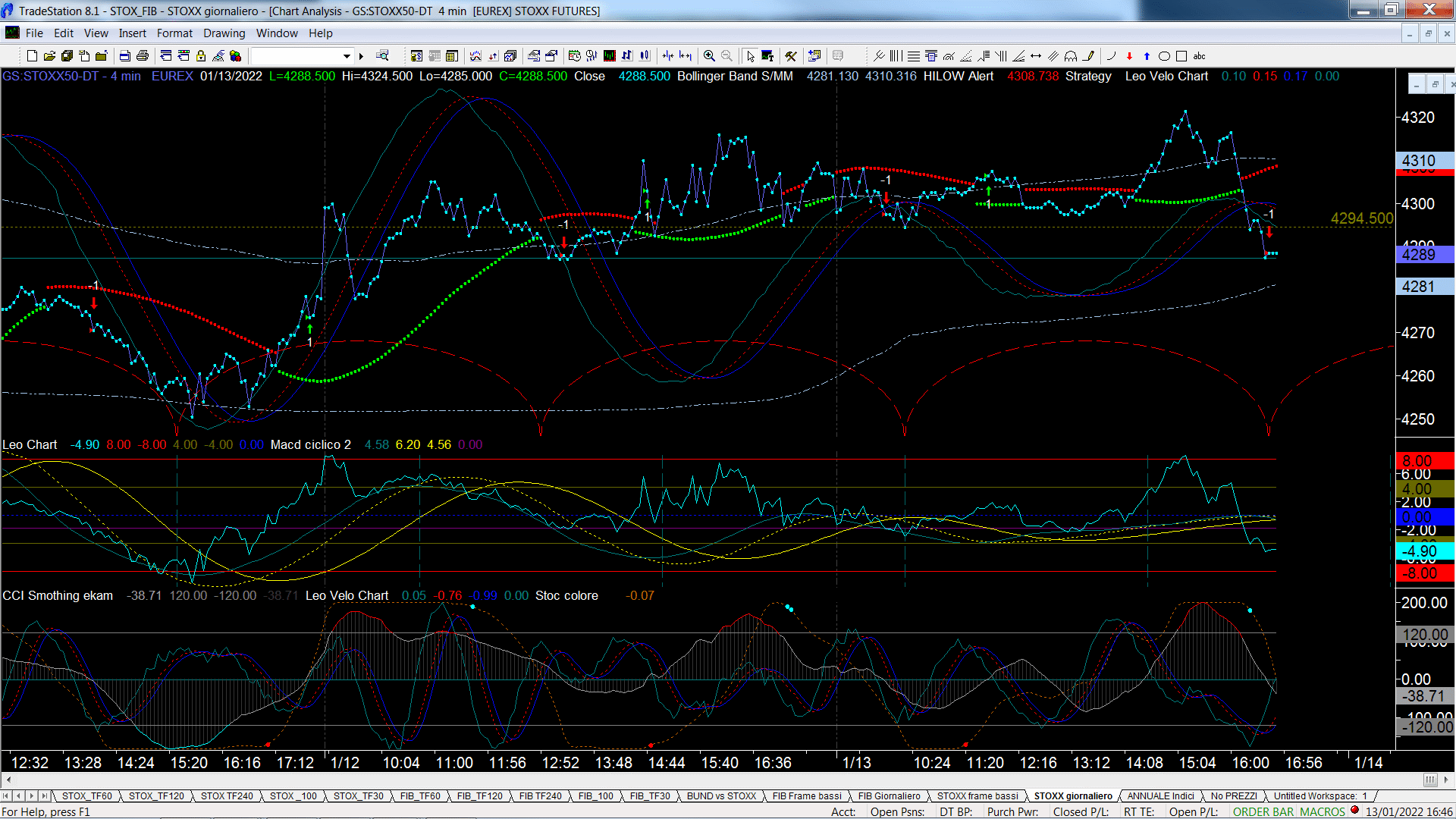
Task: Click the hammer and wrench tools icon
Action: tap(791, 55)
